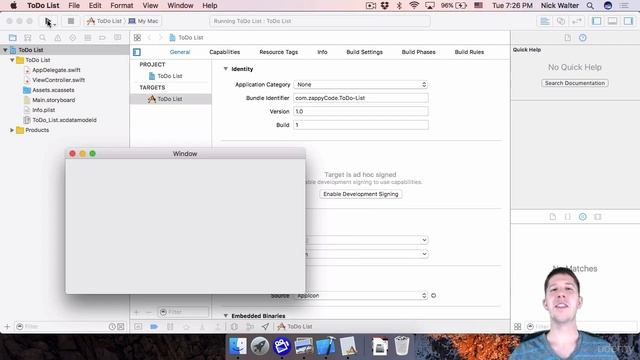Switch to the General tab
The width and height of the screenshot is (640, 360).
(180, 52)
